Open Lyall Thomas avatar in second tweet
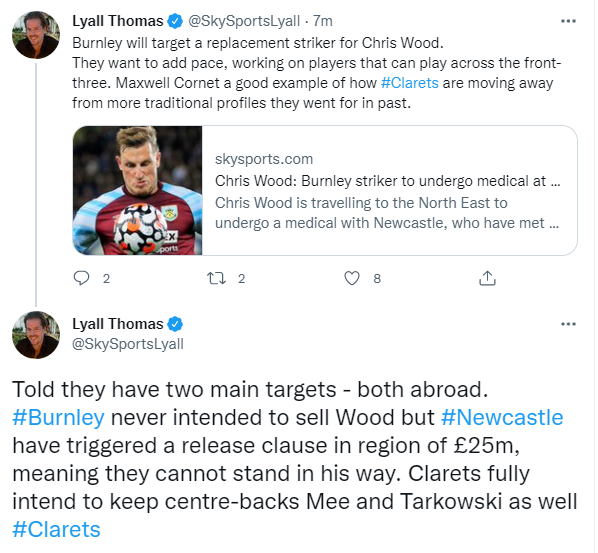598x553 pixels. (x=36, y=335)
